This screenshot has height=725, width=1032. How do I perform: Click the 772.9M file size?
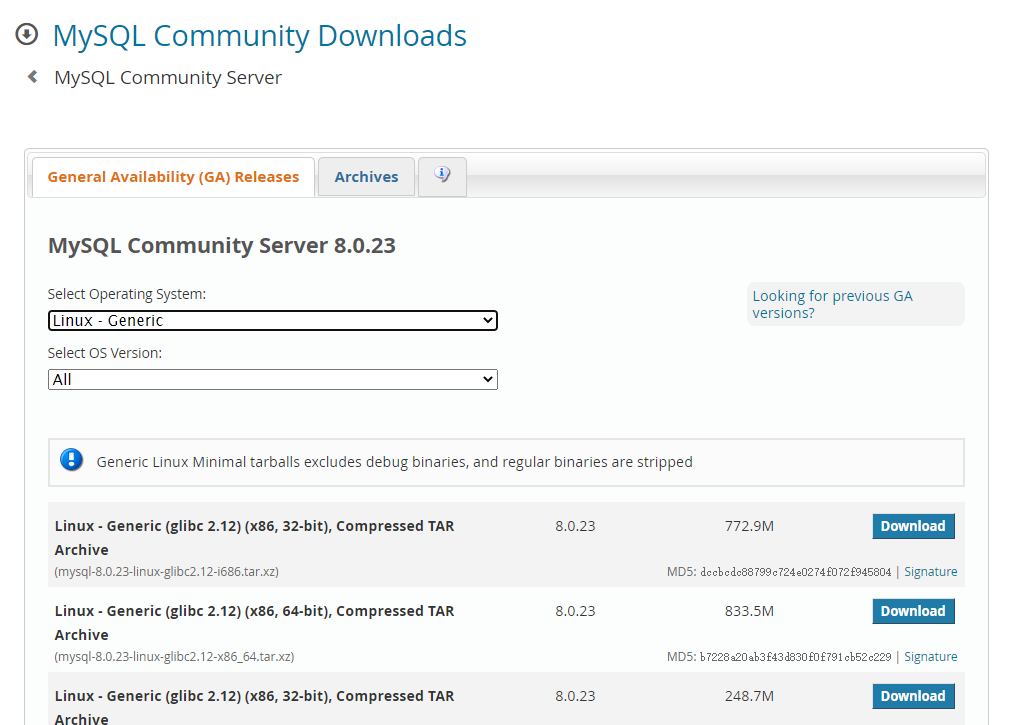tap(749, 526)
